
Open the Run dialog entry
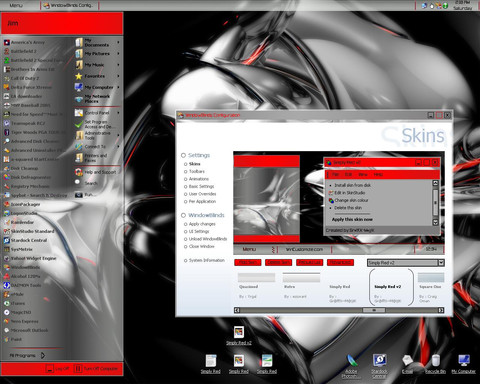pos(84,195)
